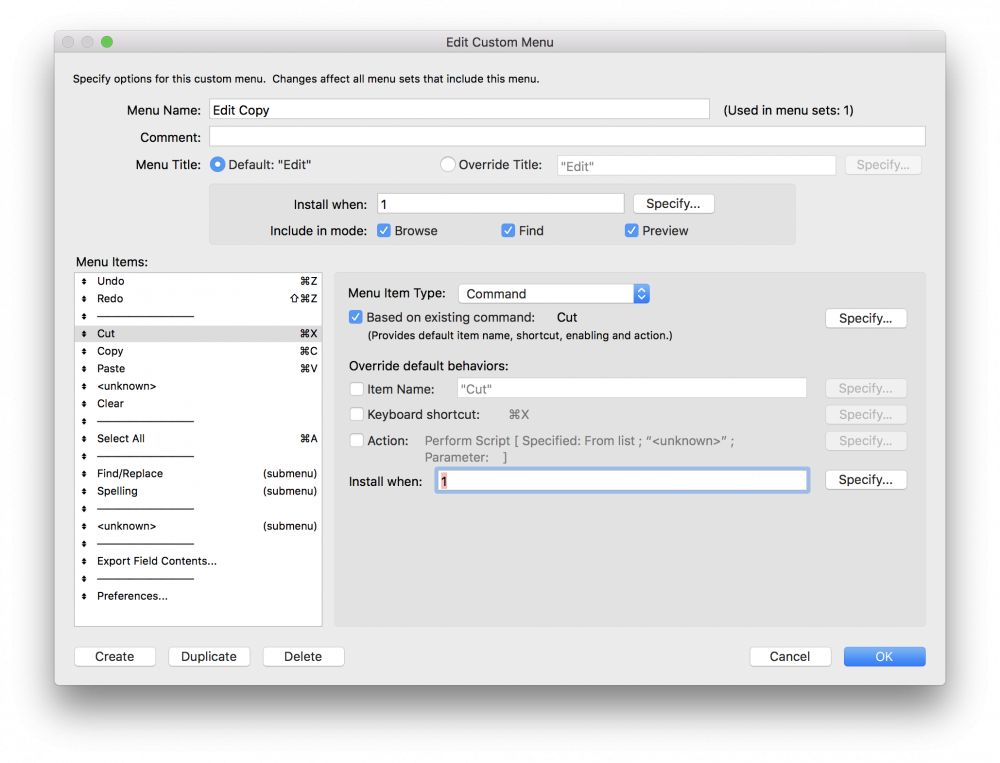This screenshot has width=1000, height=763.
Task: Toggle the Keyboard shortcut override checkbox
Action: click(357, 415)
